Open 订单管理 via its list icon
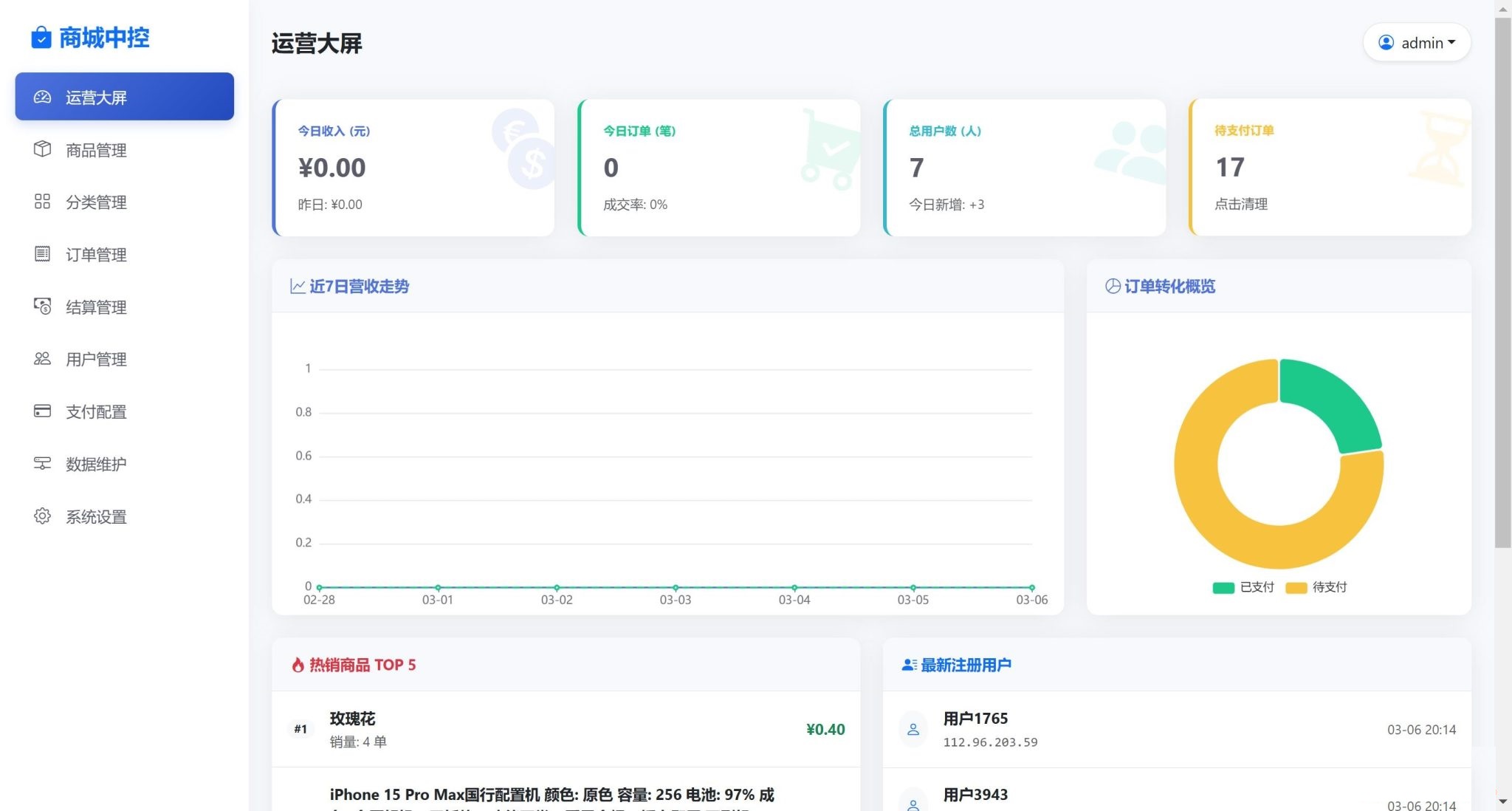The height and width of the screenshot is (811, 1512). pyautogui.click(x=42, y=254)
